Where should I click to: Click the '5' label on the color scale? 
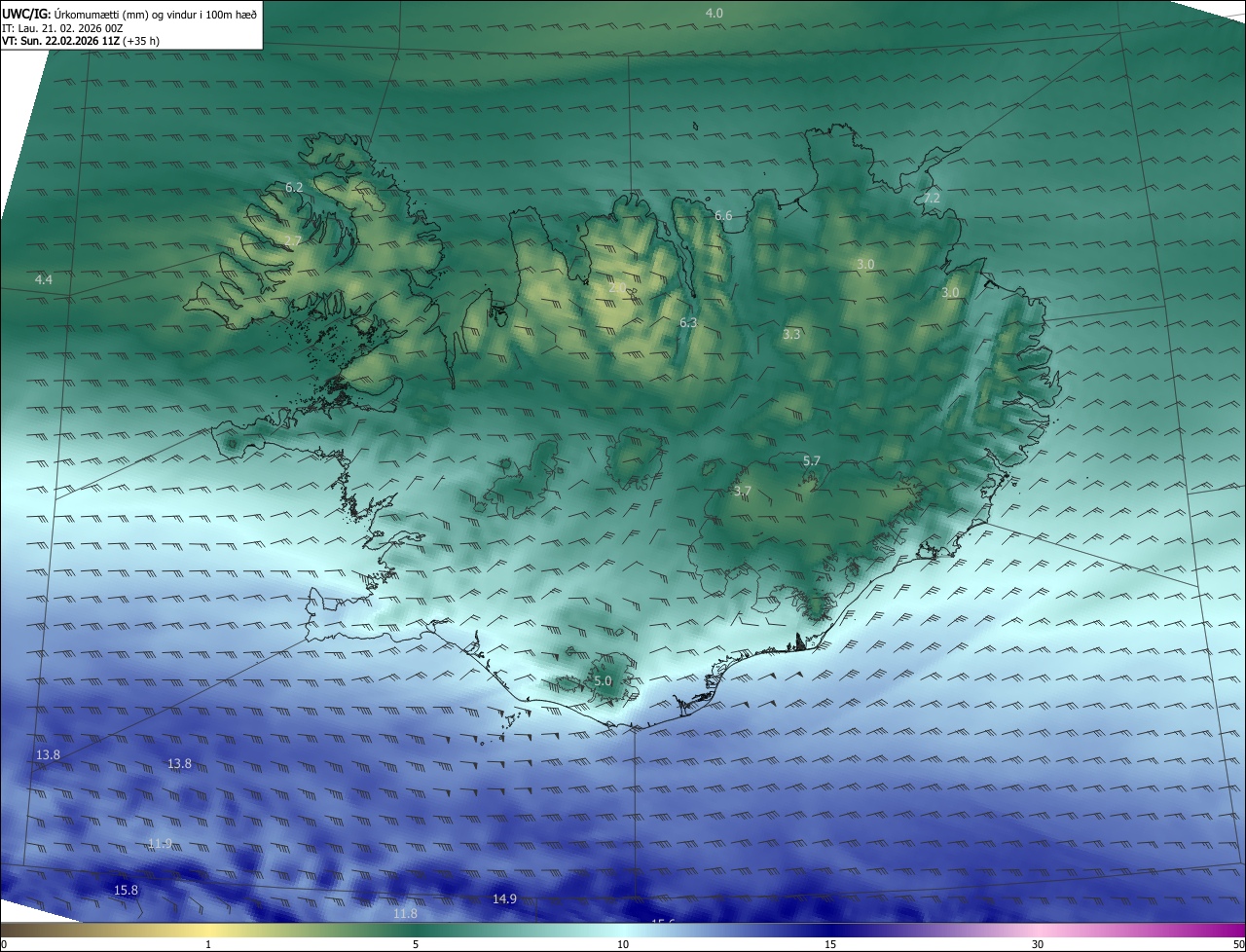(x=416, y=944)
